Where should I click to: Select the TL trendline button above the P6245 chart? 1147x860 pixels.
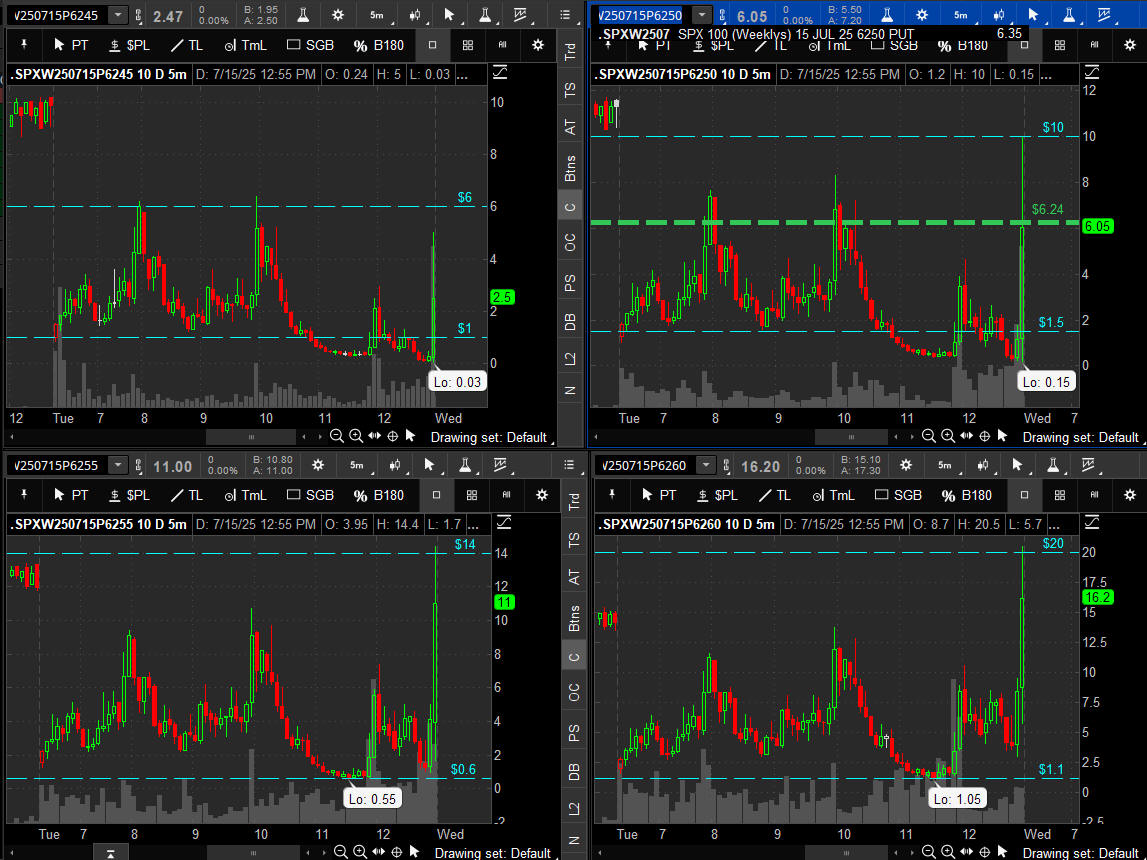coord(187,45)
